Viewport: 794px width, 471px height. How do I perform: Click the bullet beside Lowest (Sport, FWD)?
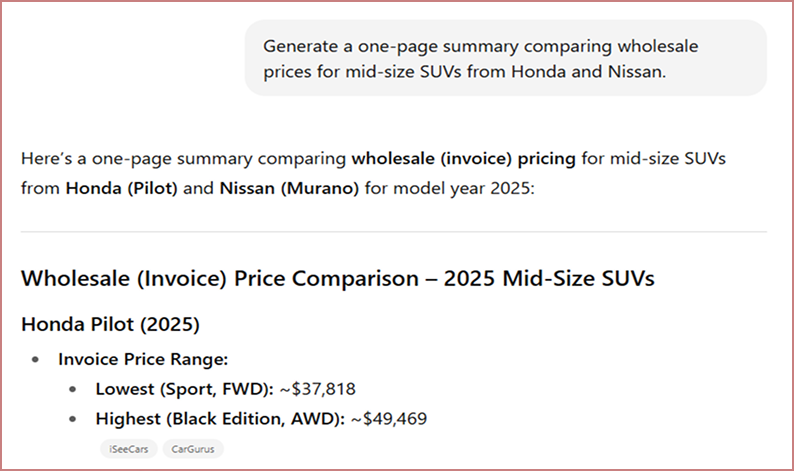pos(74,389)
